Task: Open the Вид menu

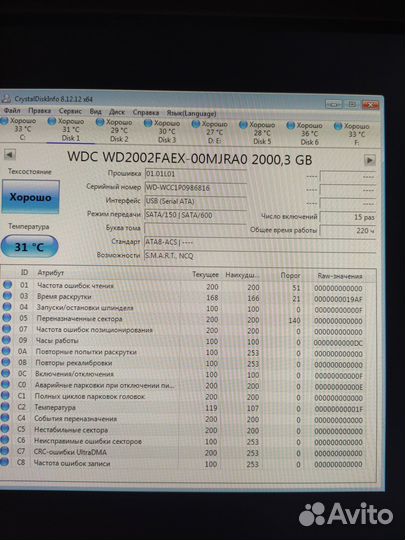Action: 95,112
